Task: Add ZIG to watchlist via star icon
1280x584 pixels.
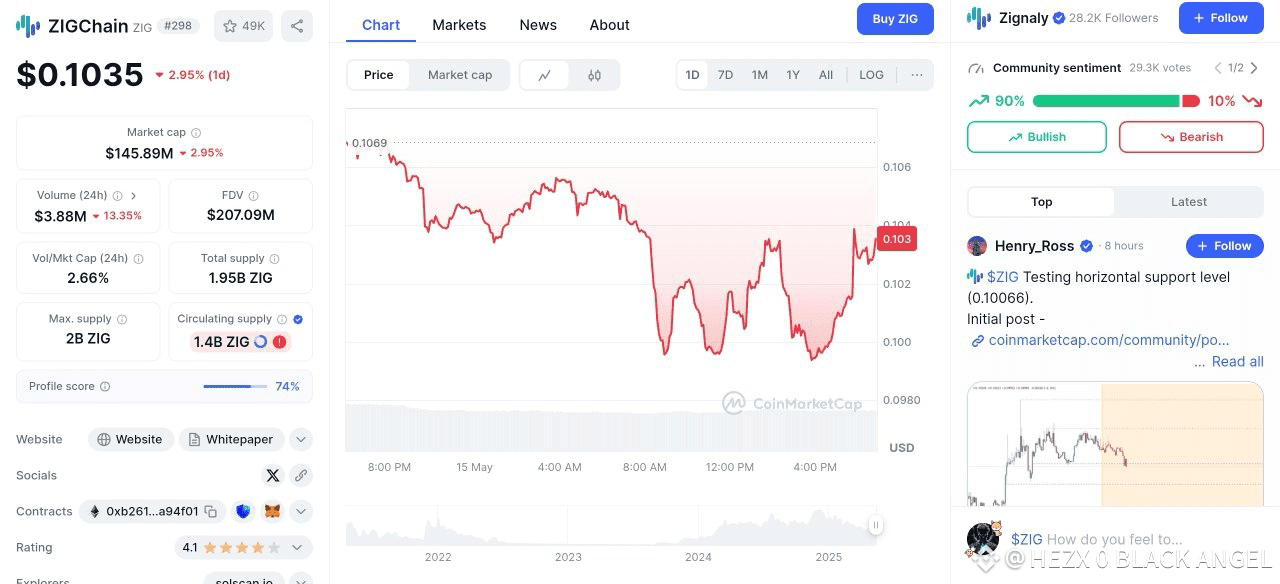Action: 243,26
